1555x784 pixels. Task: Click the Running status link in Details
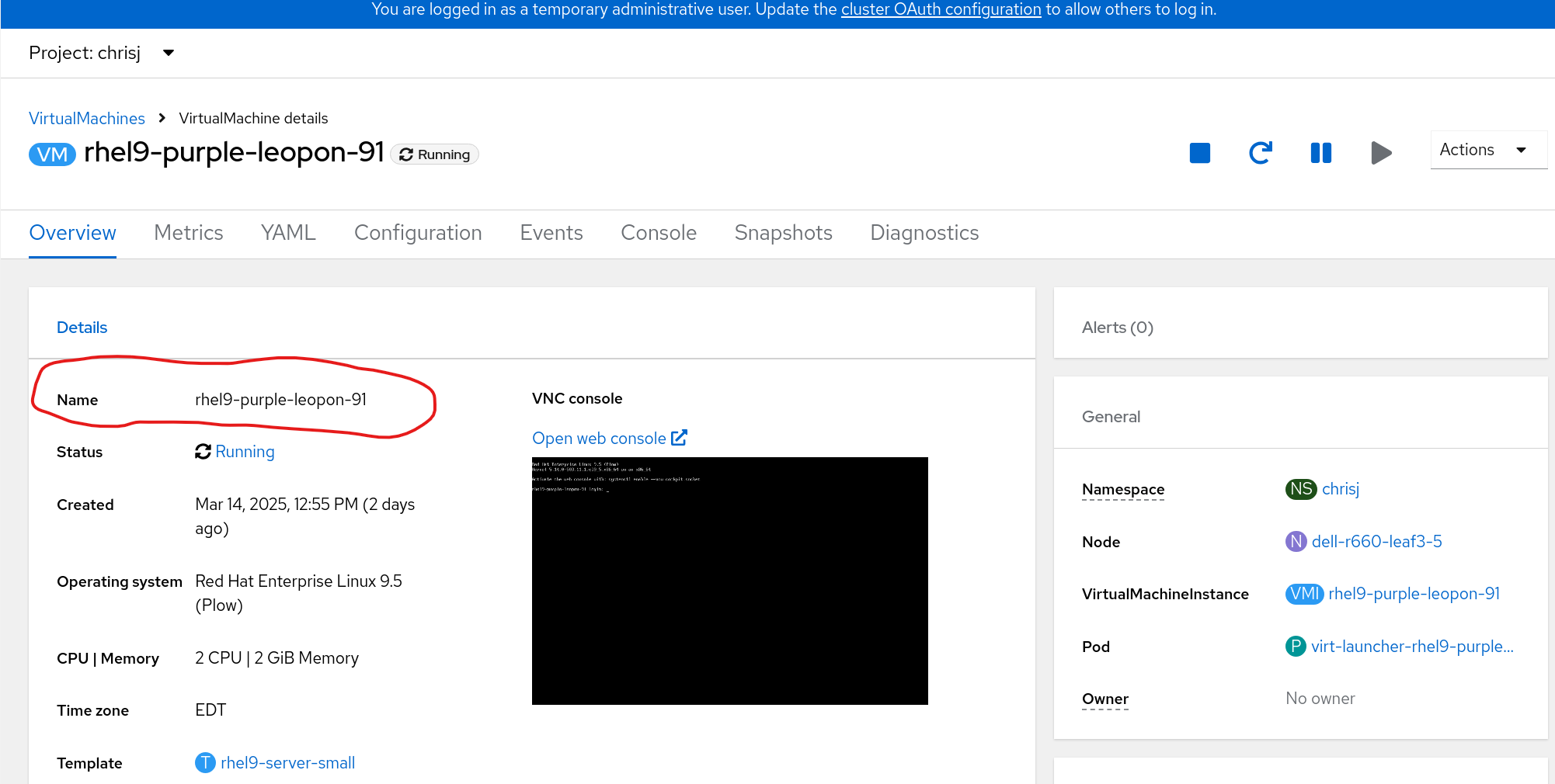point(245,452)
